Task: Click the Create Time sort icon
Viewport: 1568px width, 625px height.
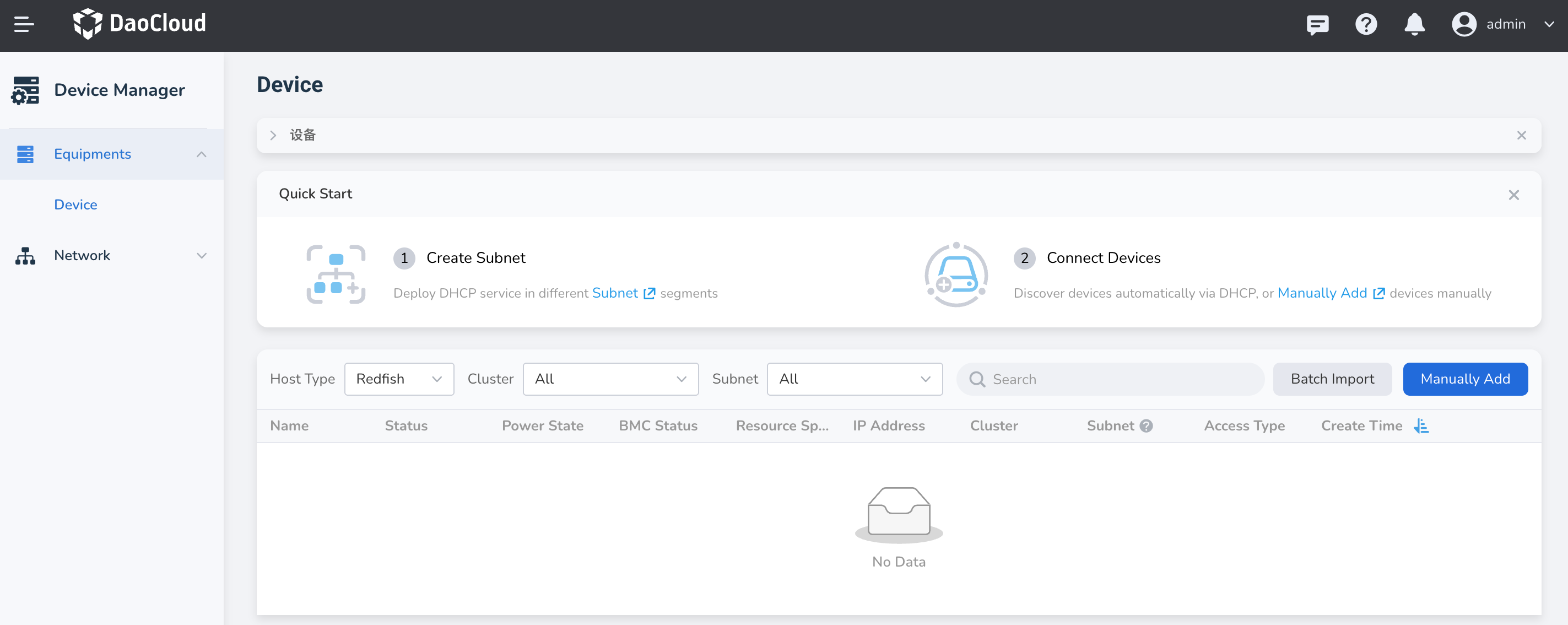Action: pyautogui.click(x=1421, y=426)
